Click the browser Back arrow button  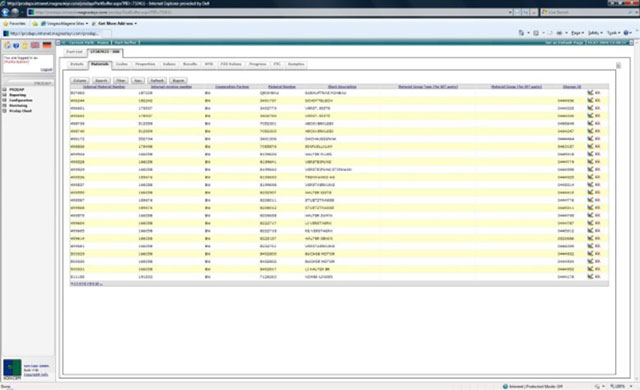click(6, 12)
